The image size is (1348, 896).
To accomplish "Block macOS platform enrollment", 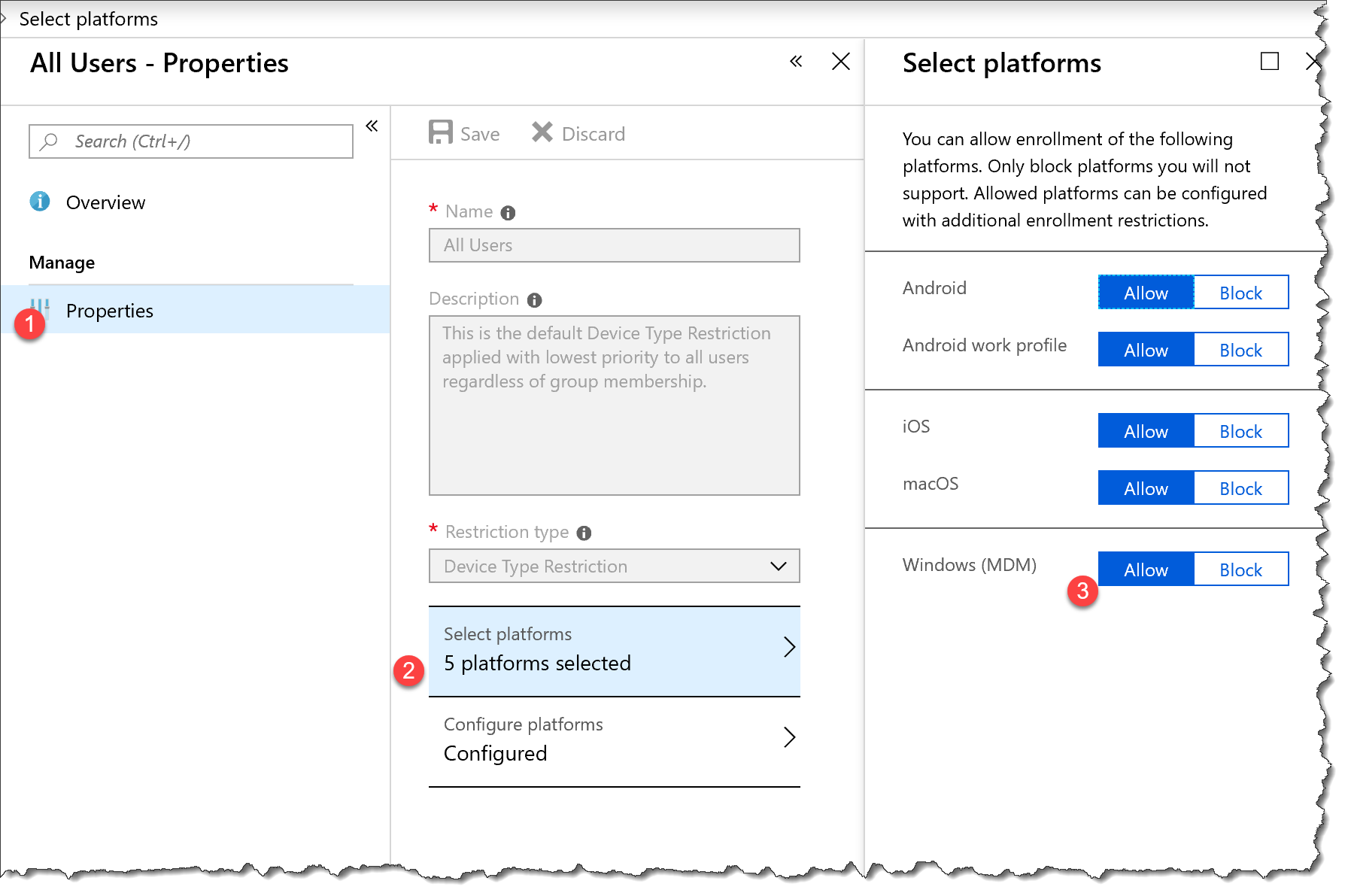I will pos(1240,488).
